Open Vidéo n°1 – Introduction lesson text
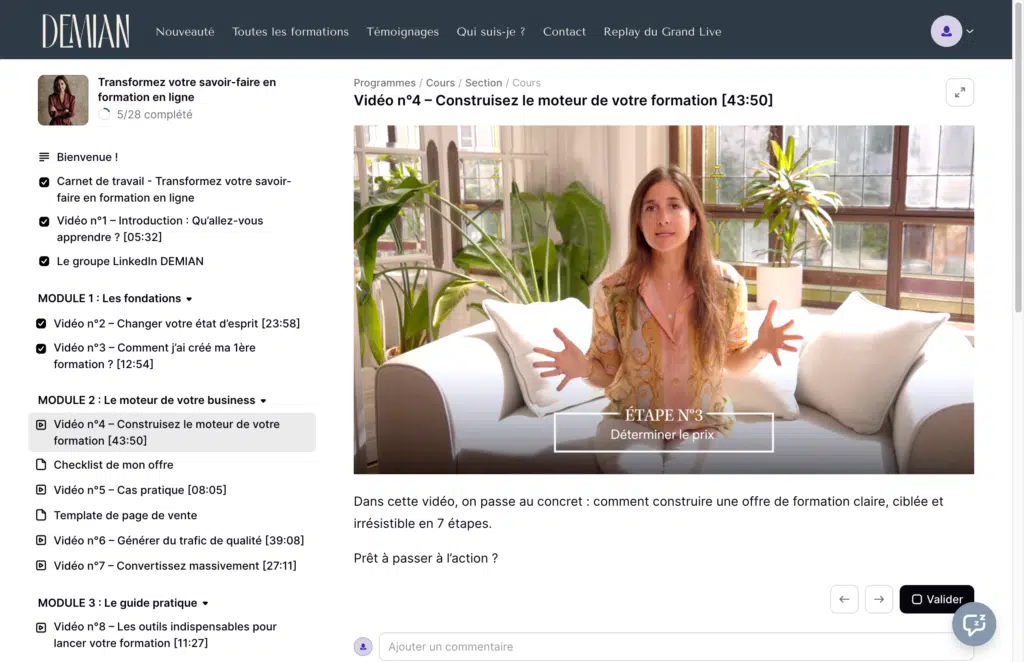 click(x=160, y=229)
